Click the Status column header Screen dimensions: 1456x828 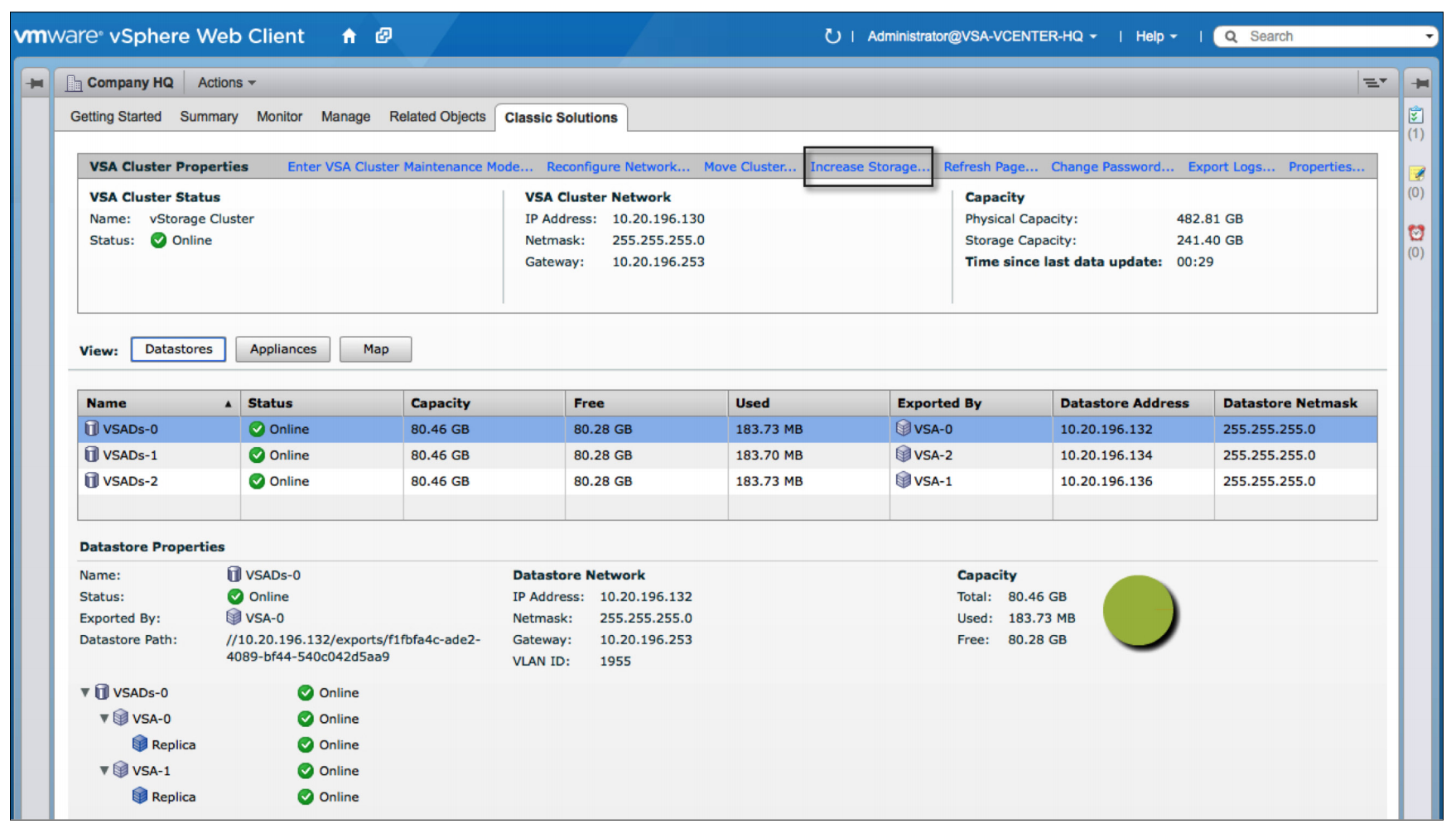(321, 403)
